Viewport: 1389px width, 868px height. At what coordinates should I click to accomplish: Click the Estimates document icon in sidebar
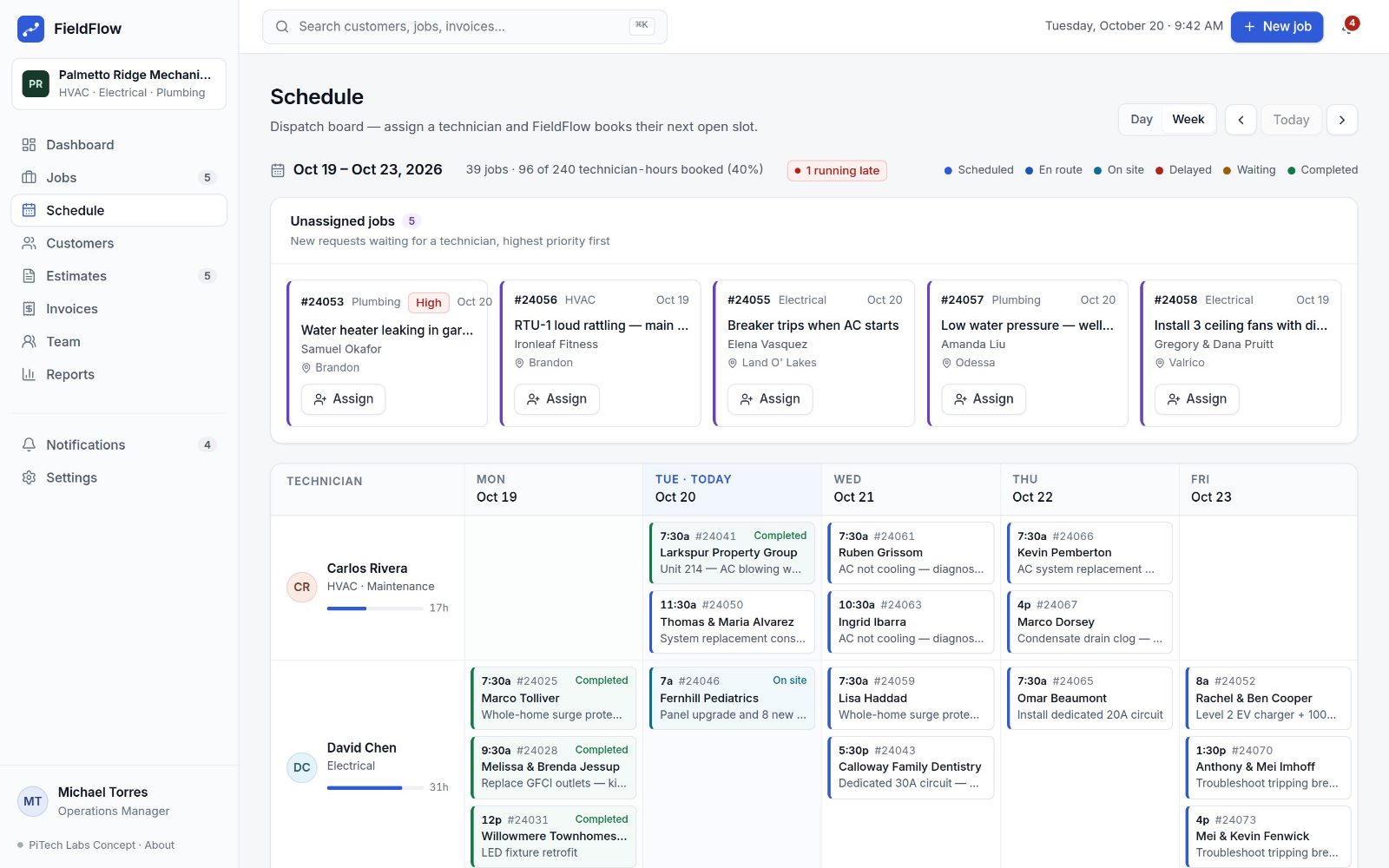29,276
